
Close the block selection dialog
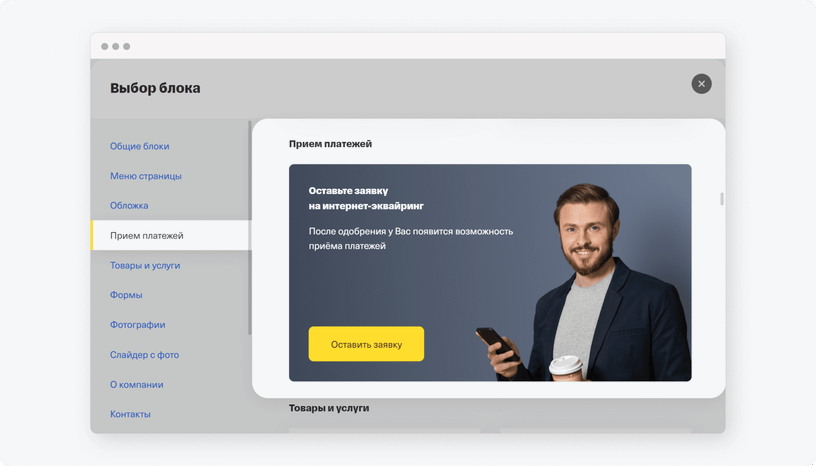tap(701, 84)
